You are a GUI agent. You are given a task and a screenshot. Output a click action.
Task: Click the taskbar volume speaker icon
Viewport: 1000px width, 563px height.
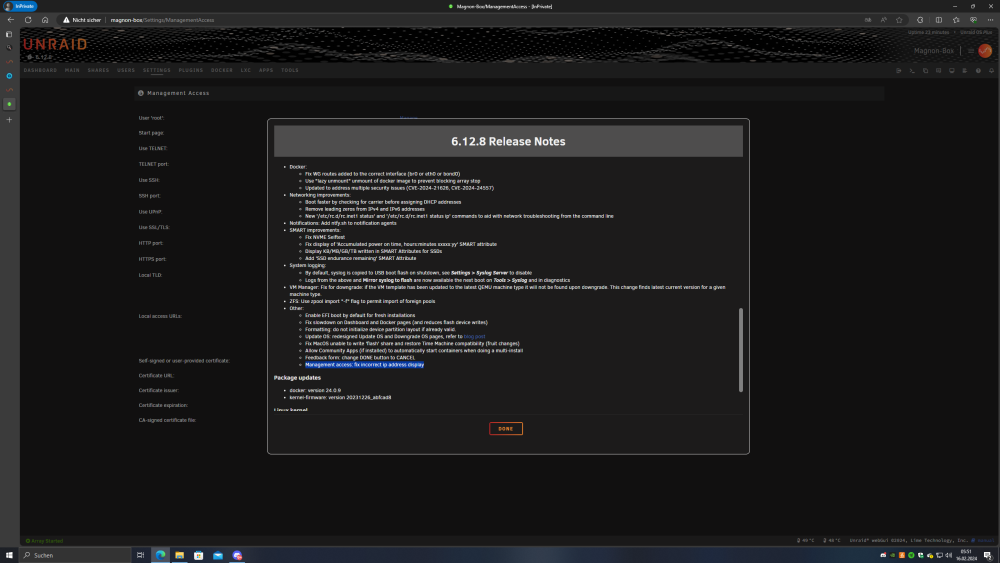click(x=948, y=555)
